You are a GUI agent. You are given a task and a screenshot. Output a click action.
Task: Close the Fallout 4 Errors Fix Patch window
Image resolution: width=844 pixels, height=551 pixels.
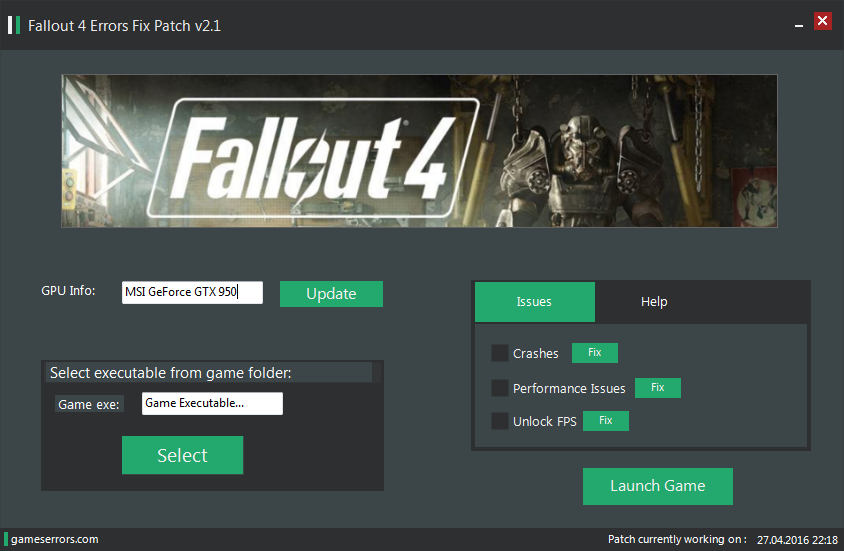[x=822, y=21]
